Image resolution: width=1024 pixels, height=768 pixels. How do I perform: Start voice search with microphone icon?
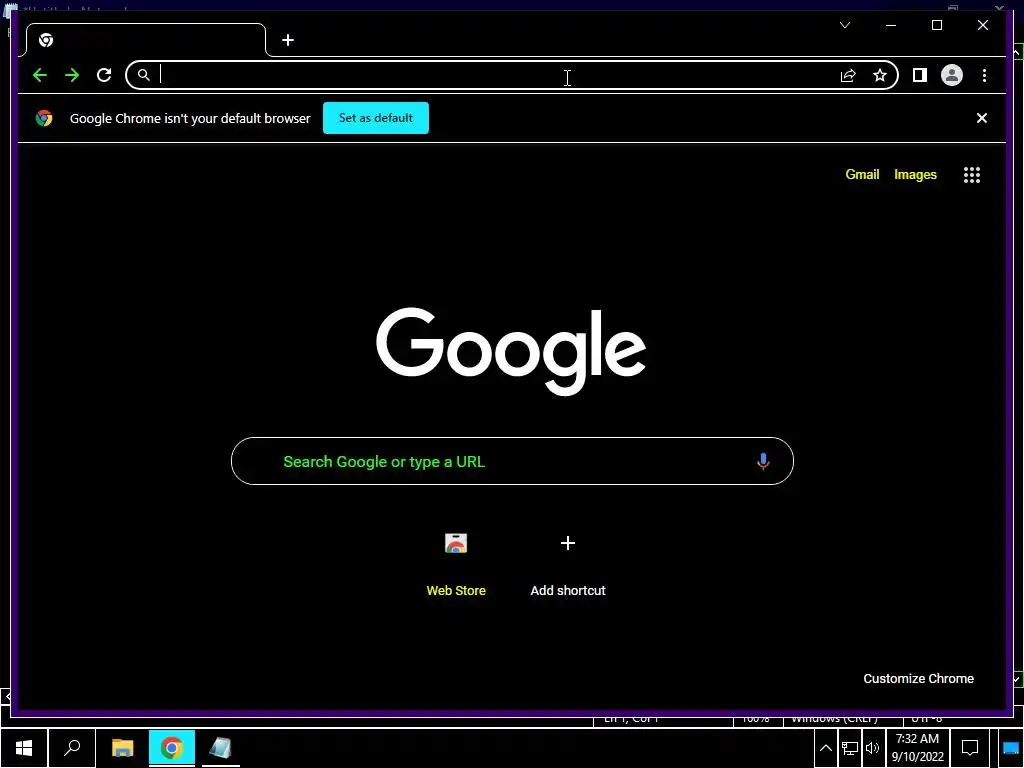click(x=763, y=461)
